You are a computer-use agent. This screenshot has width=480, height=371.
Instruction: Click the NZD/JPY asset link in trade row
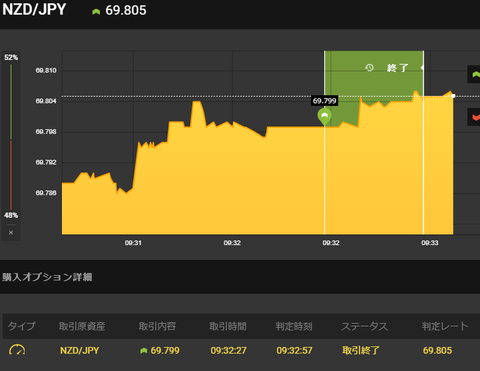pos(79,350)
